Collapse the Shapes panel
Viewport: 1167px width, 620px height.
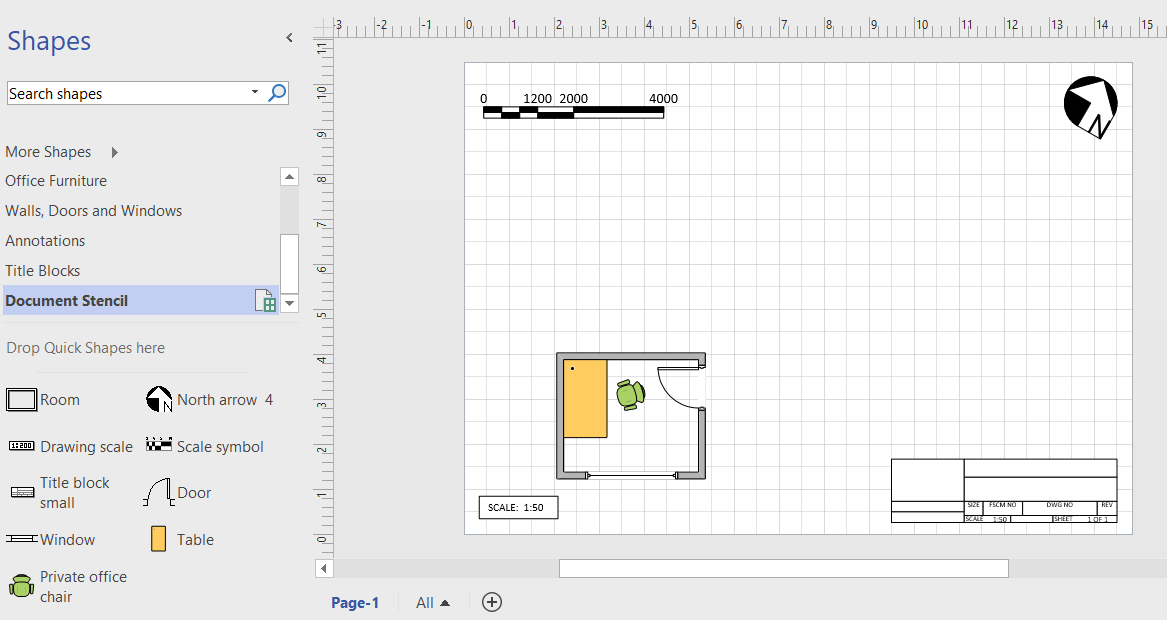pyautogui.click(x=289, y=38)
